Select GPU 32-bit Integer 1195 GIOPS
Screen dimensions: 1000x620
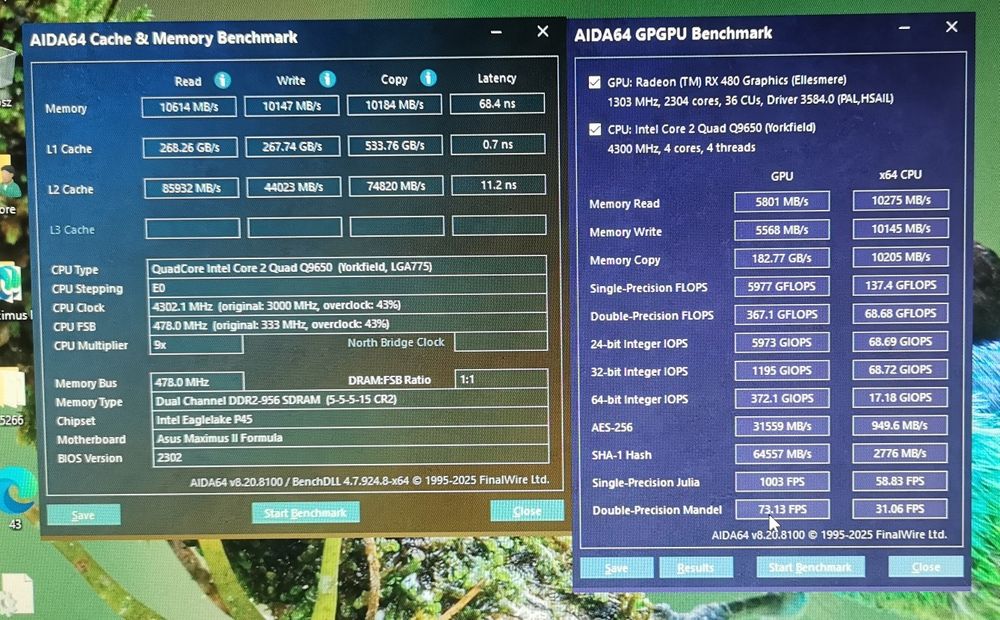(x=782, y=370)
